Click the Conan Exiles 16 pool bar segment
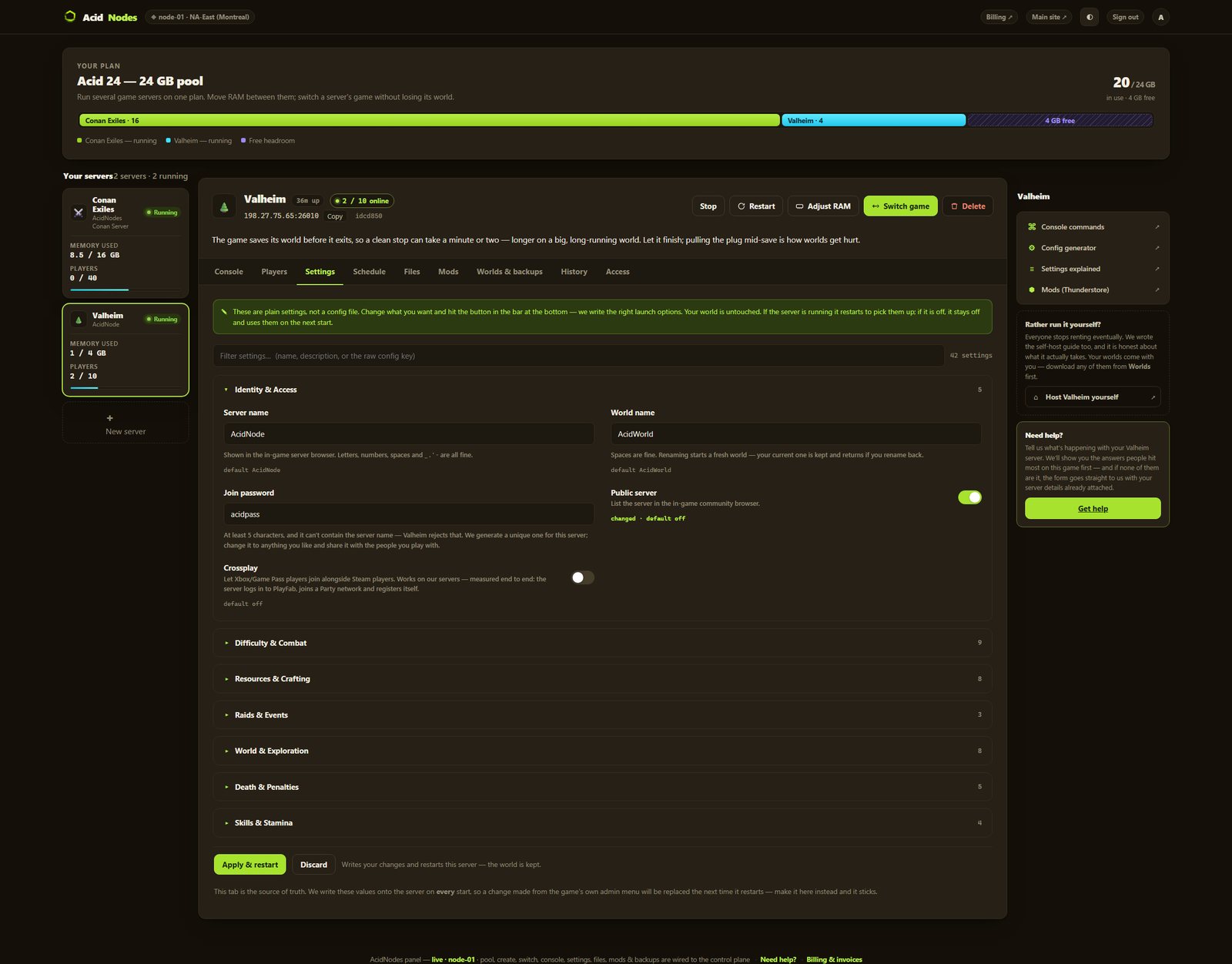 (430, 120)
